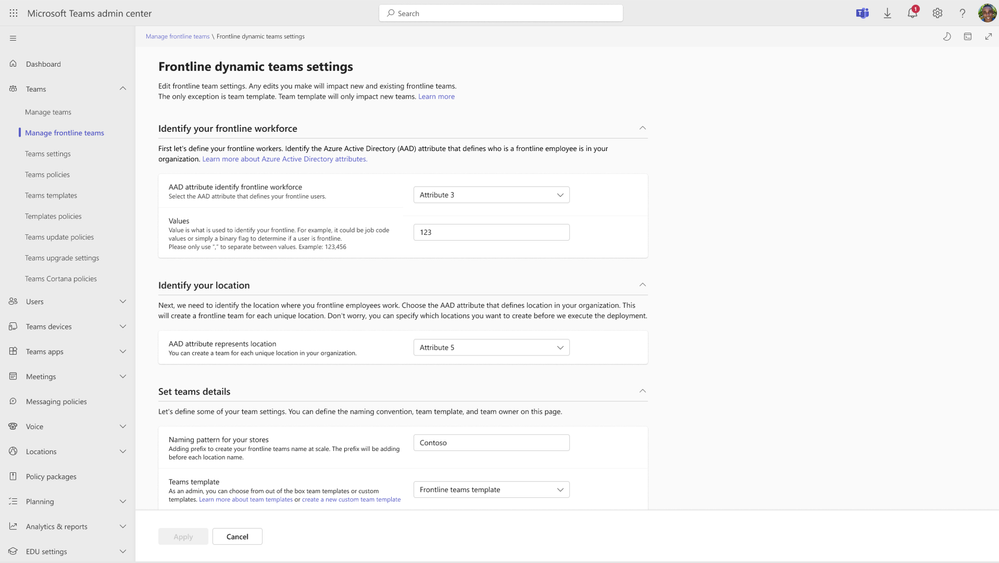Select Teams policies in the sidebar
999x563 pixels.
(47, 174)
